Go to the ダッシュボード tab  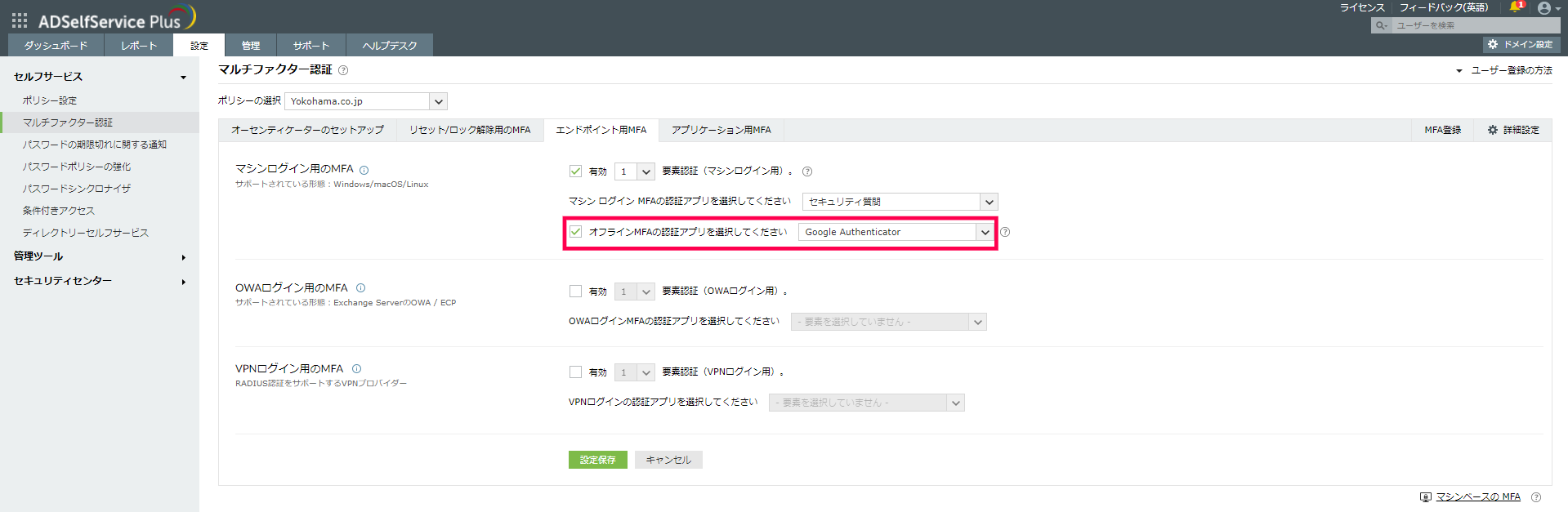56,46
